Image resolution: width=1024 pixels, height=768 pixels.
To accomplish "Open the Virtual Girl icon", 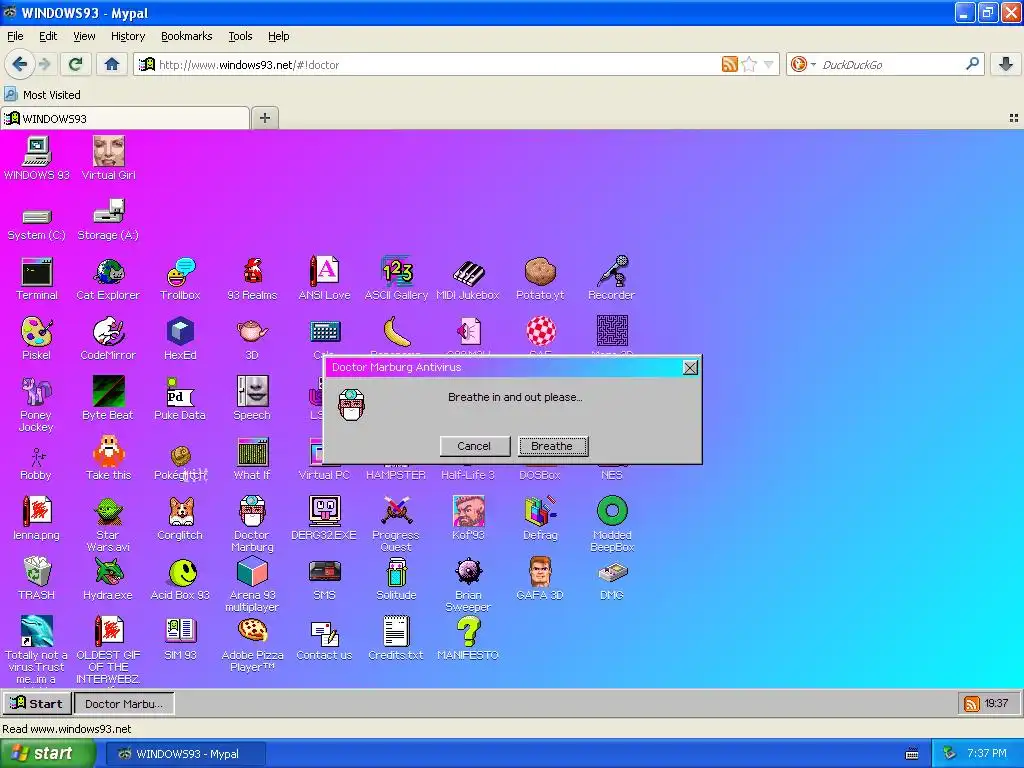I will coord(108,158).
